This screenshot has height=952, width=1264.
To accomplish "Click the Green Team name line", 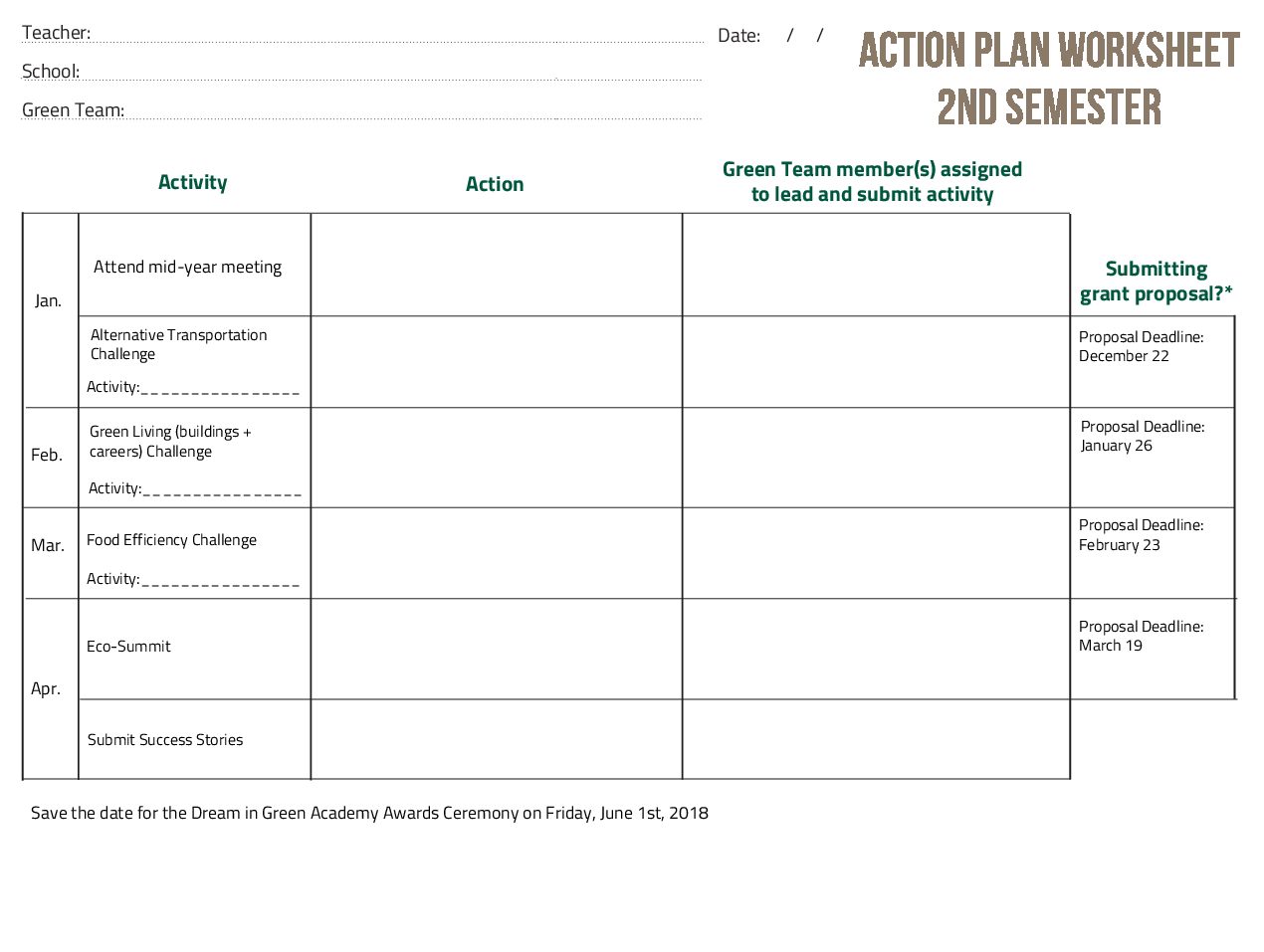I will coord(414,114).
